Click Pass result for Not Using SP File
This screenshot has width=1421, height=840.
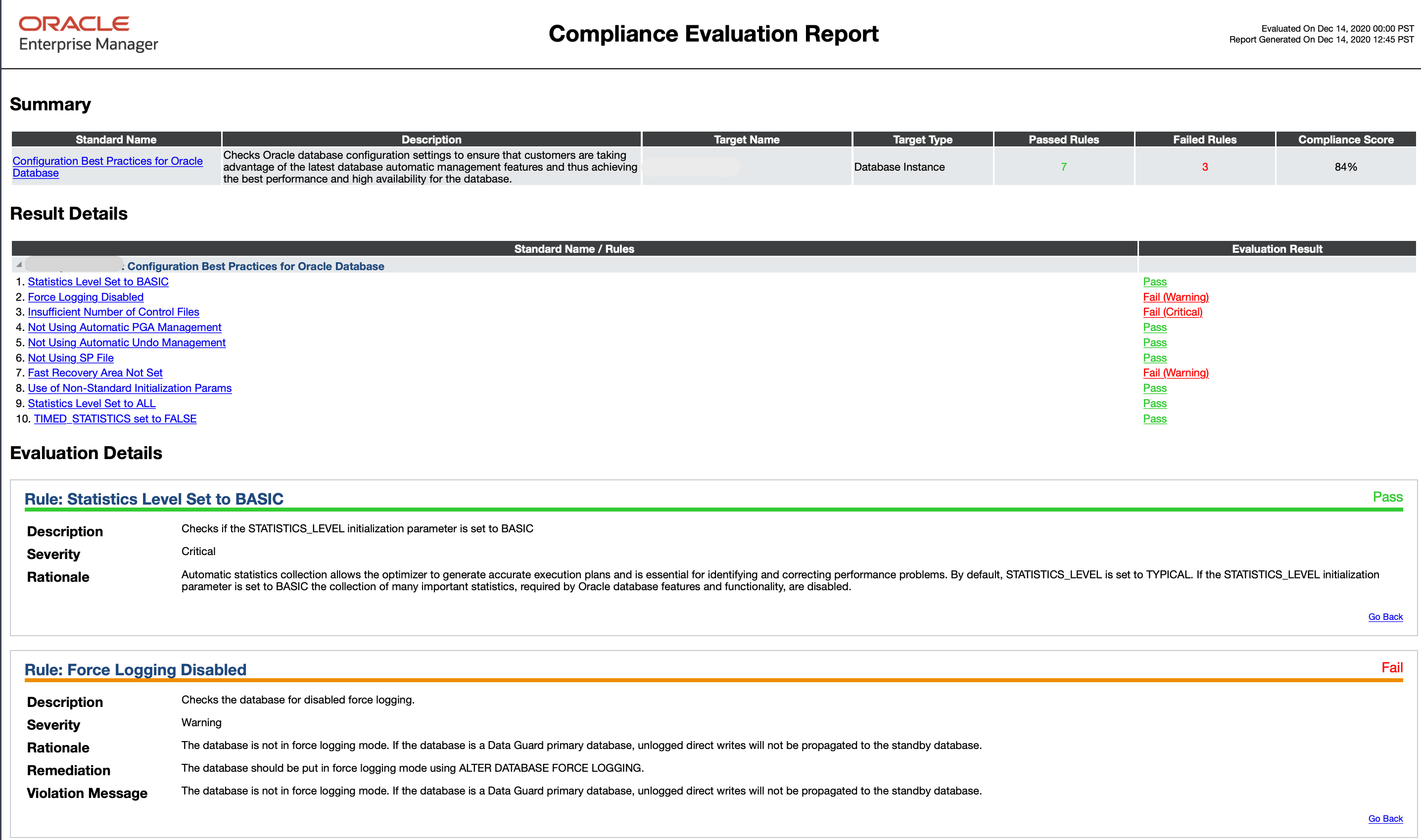pyautogui.click(x=1154, y=358)
